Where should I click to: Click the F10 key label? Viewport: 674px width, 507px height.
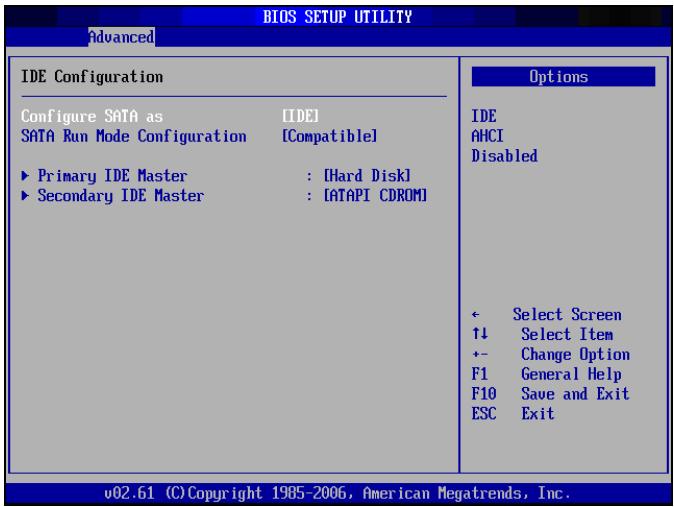tap(484, 393)
